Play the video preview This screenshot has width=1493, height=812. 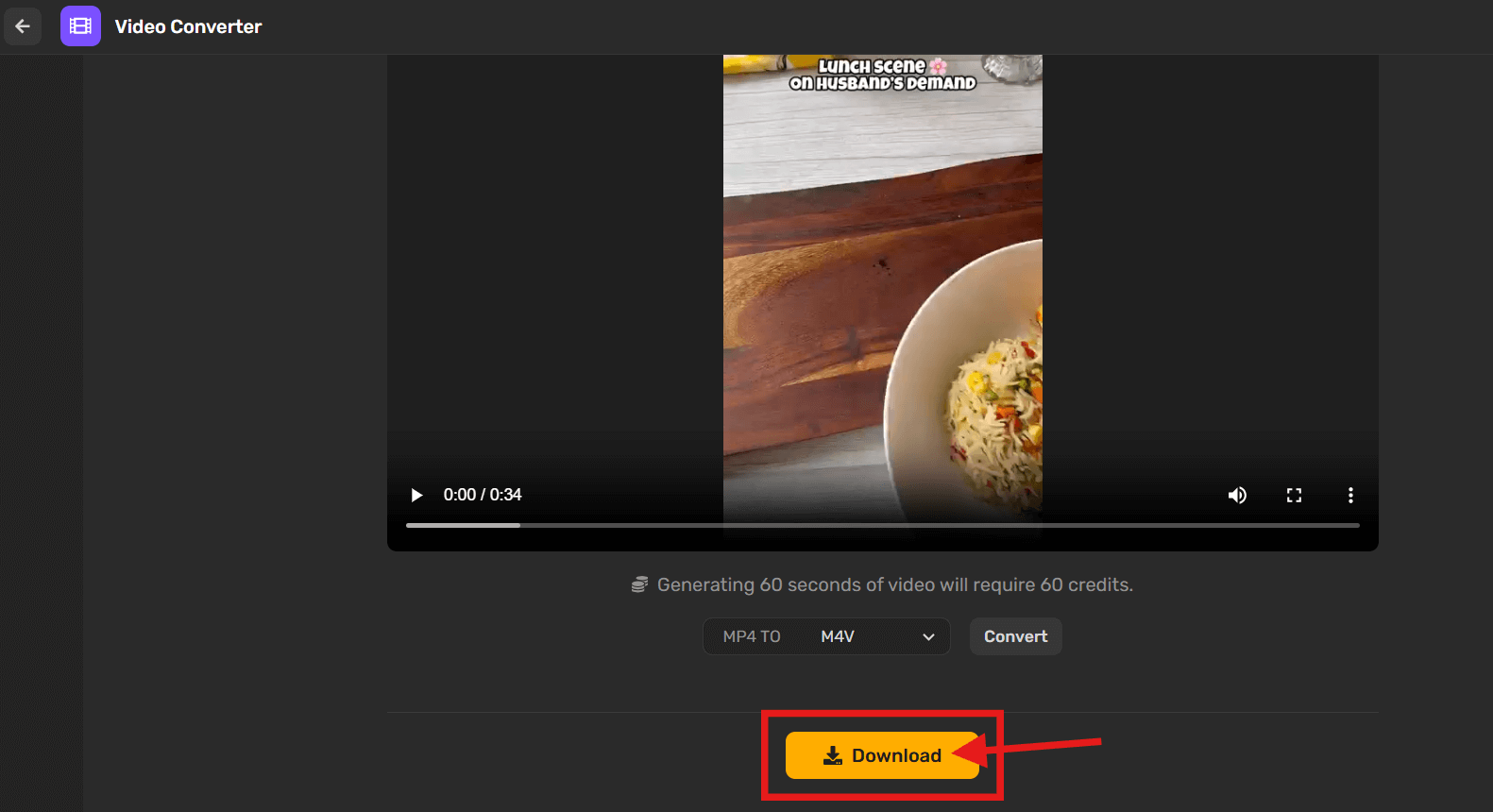click(416, 495)
